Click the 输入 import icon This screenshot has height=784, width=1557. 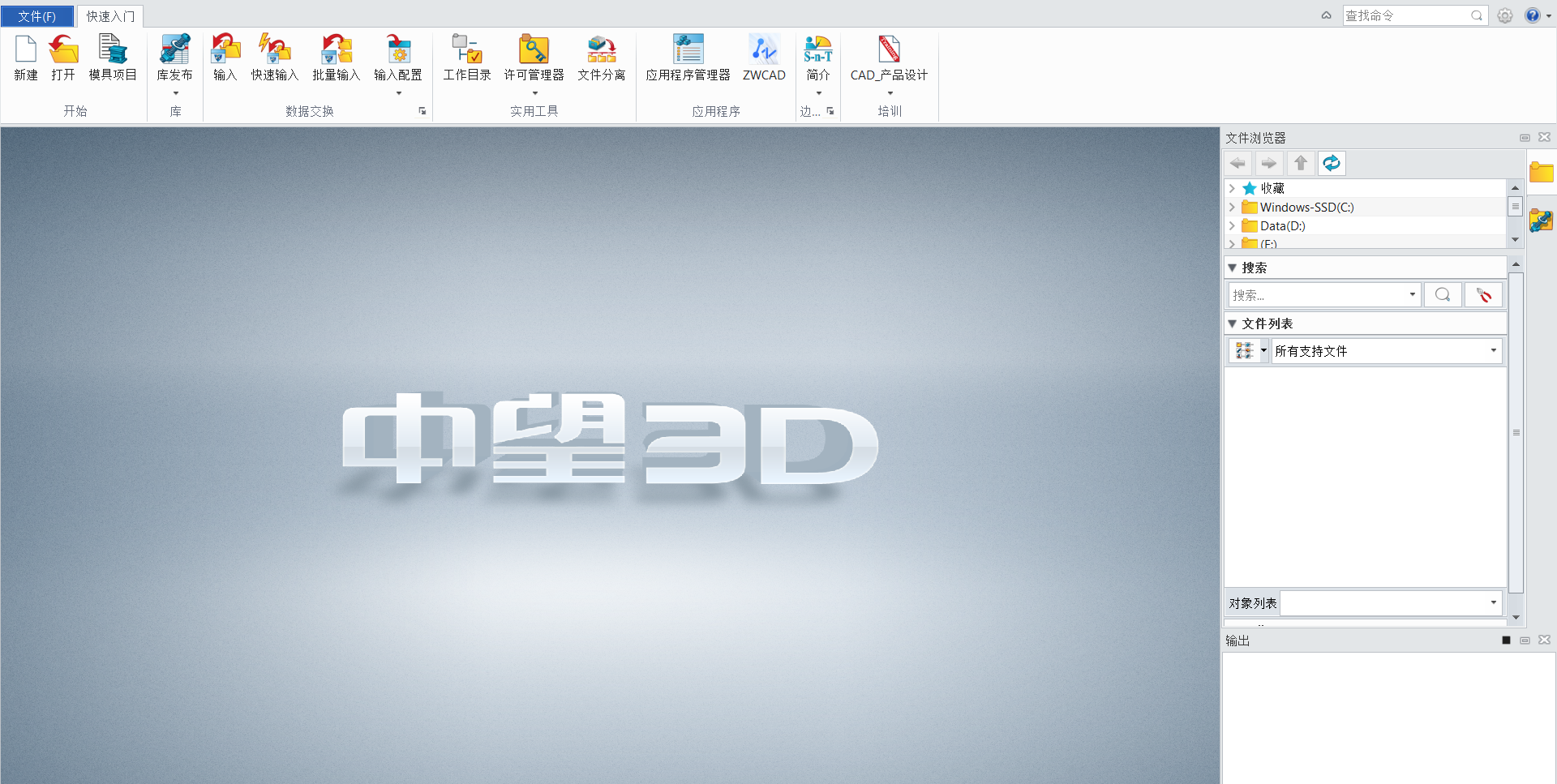225,49
